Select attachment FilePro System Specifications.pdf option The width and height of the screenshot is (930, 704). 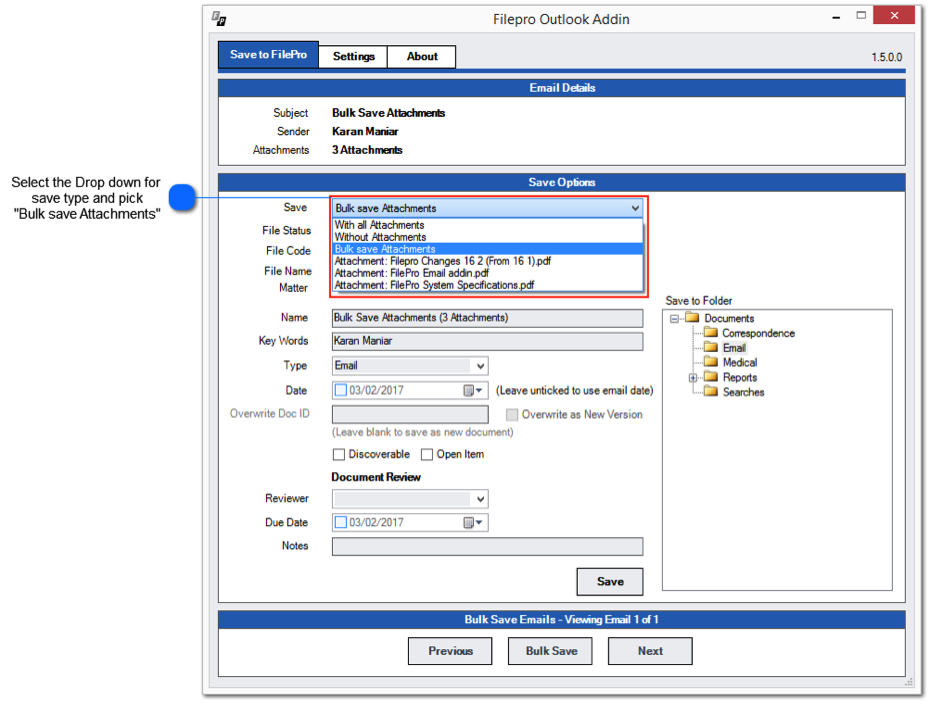coord(488,285)
